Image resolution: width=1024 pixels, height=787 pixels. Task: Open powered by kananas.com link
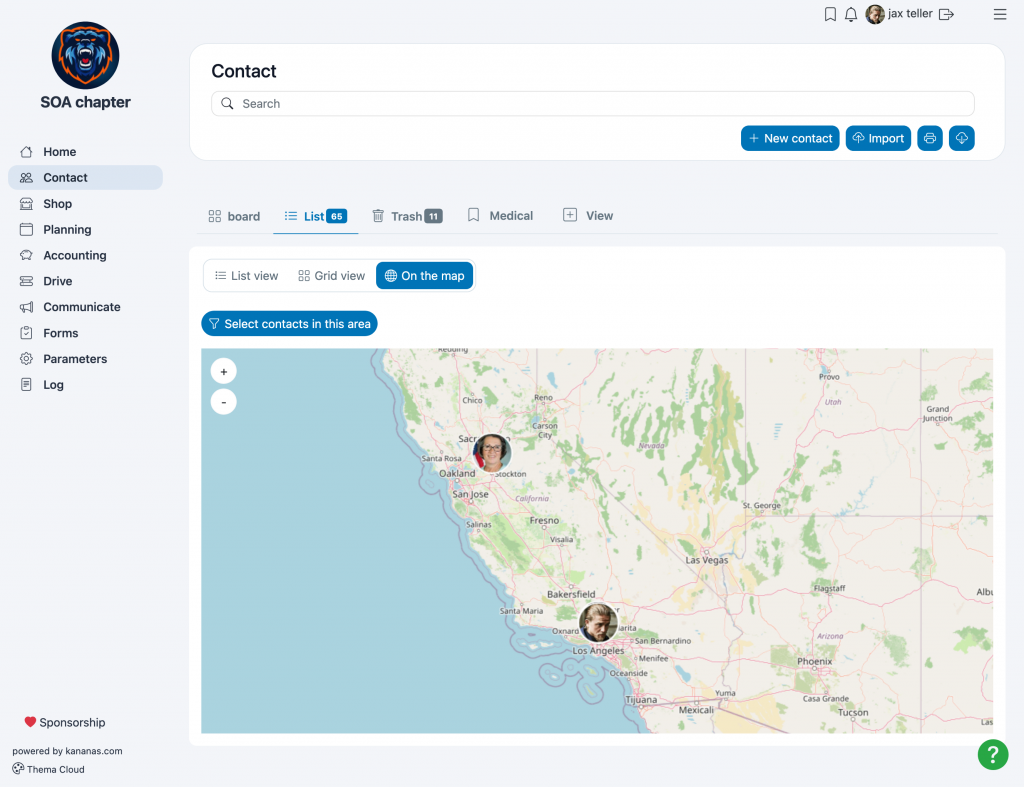click(67, 751)
